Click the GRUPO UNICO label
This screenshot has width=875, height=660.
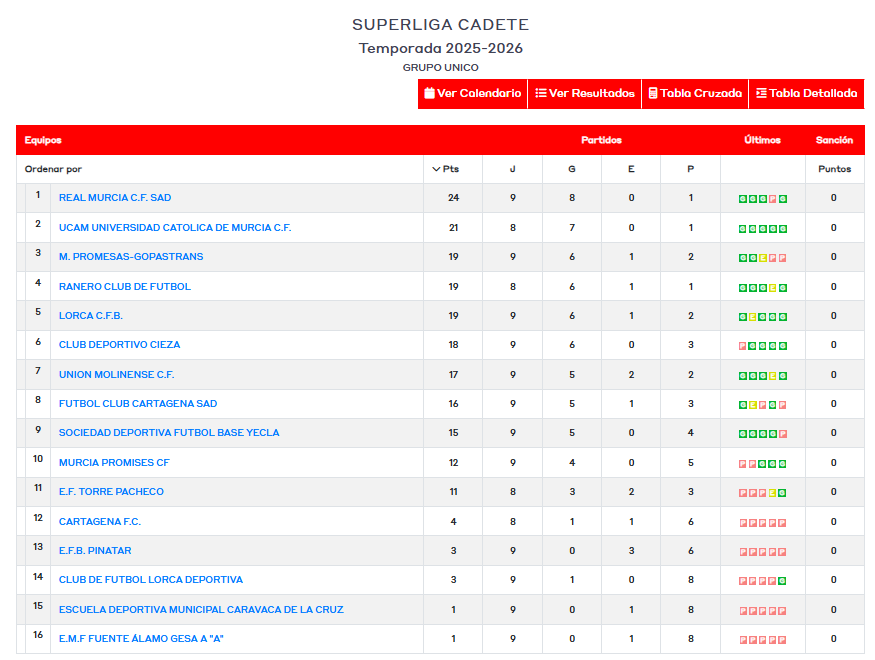(x=440, y=68)
